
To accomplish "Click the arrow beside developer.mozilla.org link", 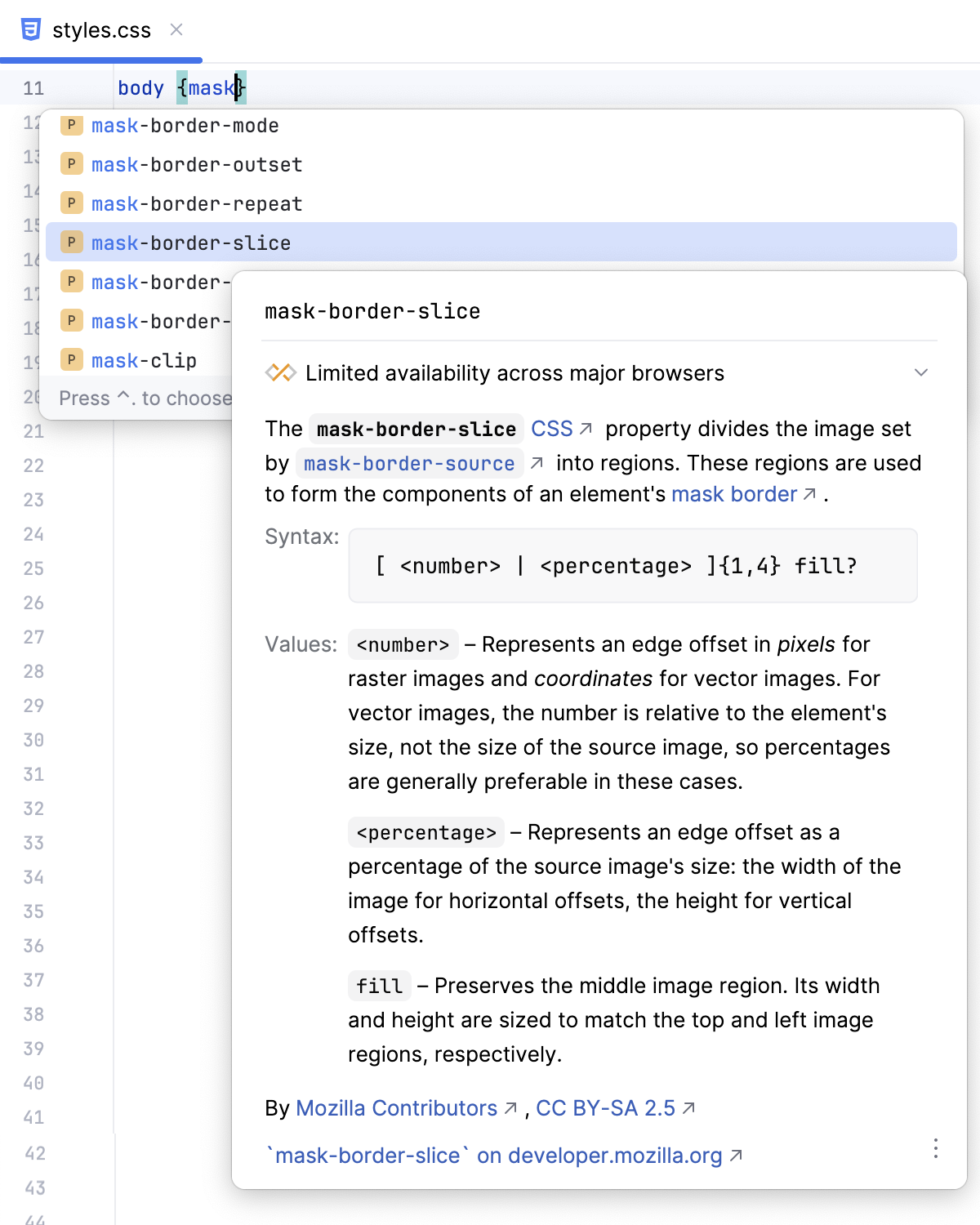I will (735, 1156).
